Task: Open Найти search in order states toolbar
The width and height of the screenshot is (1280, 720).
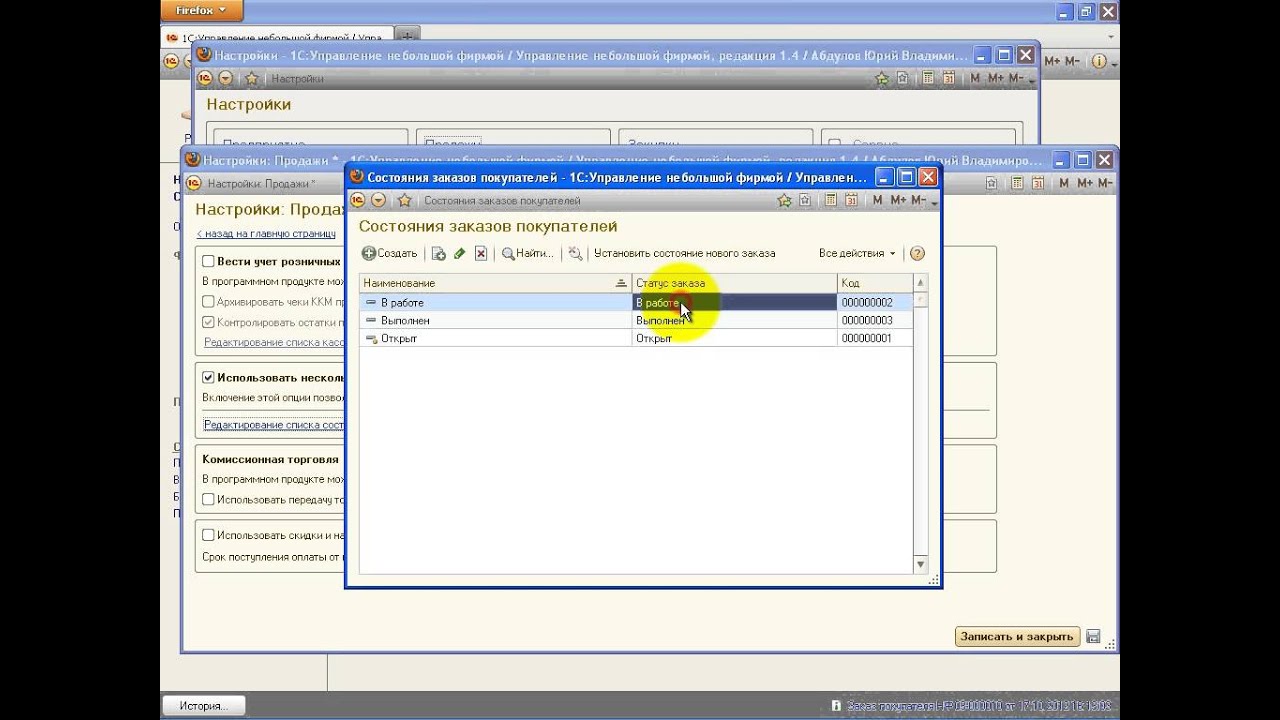Action: (528, 254)
